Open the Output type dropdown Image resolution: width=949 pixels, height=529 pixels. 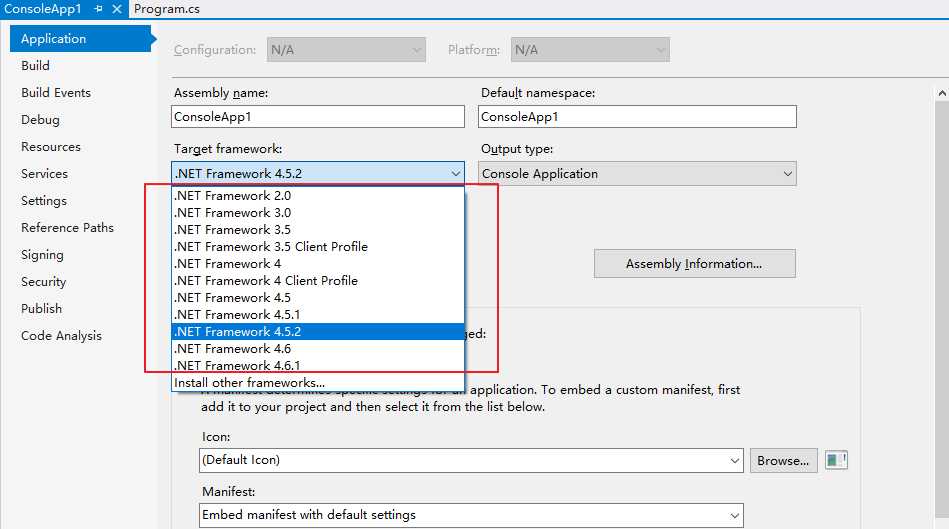click(x=637, y=174)
